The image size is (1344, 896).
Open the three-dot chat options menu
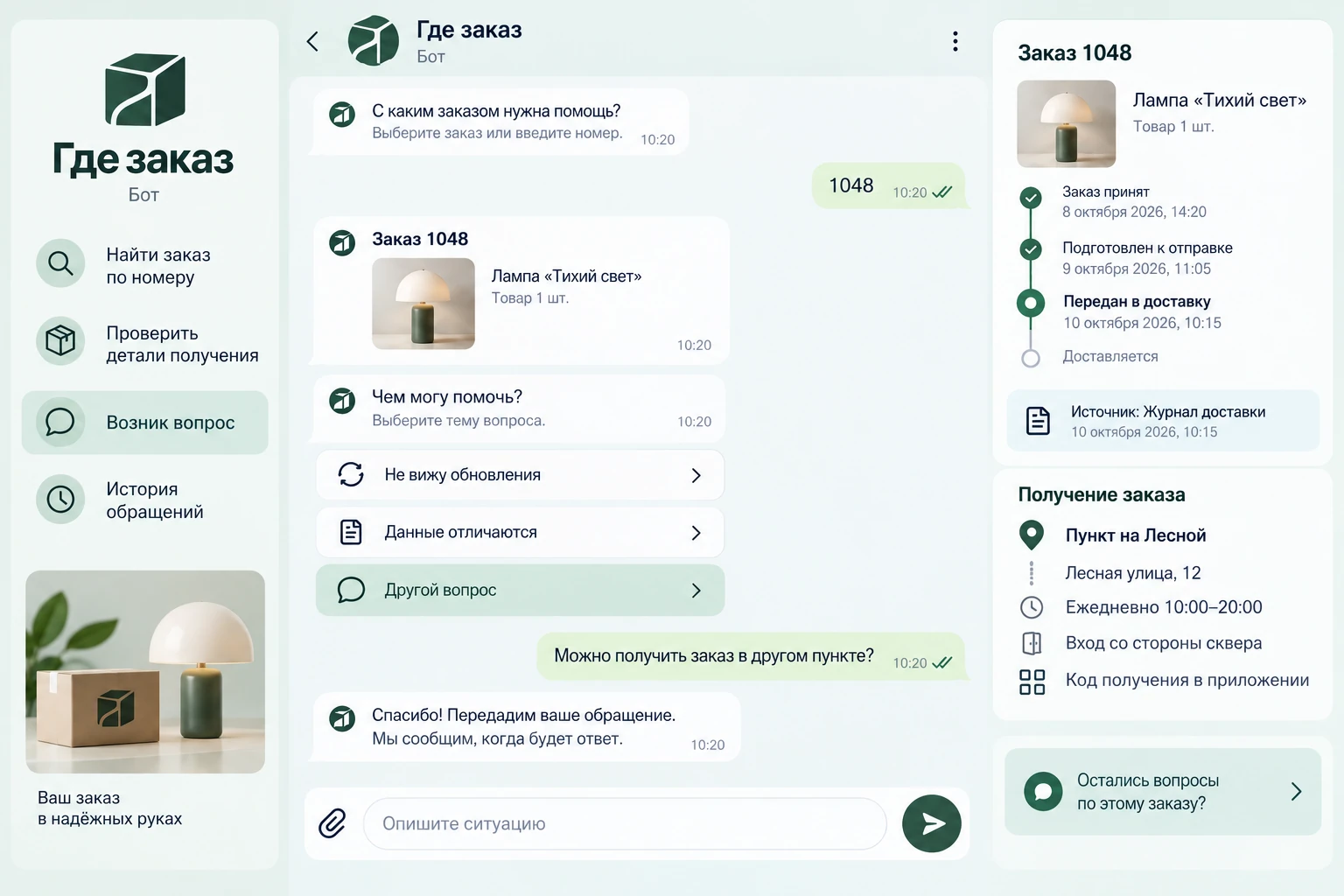(955, 41)
